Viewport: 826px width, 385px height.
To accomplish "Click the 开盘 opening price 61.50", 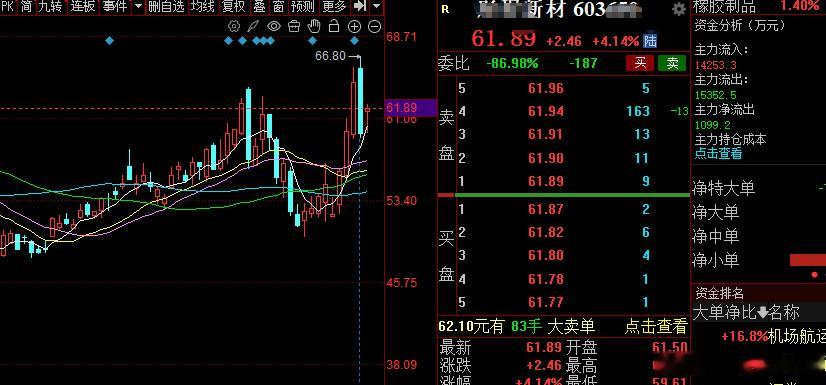I will pos(669,348).
